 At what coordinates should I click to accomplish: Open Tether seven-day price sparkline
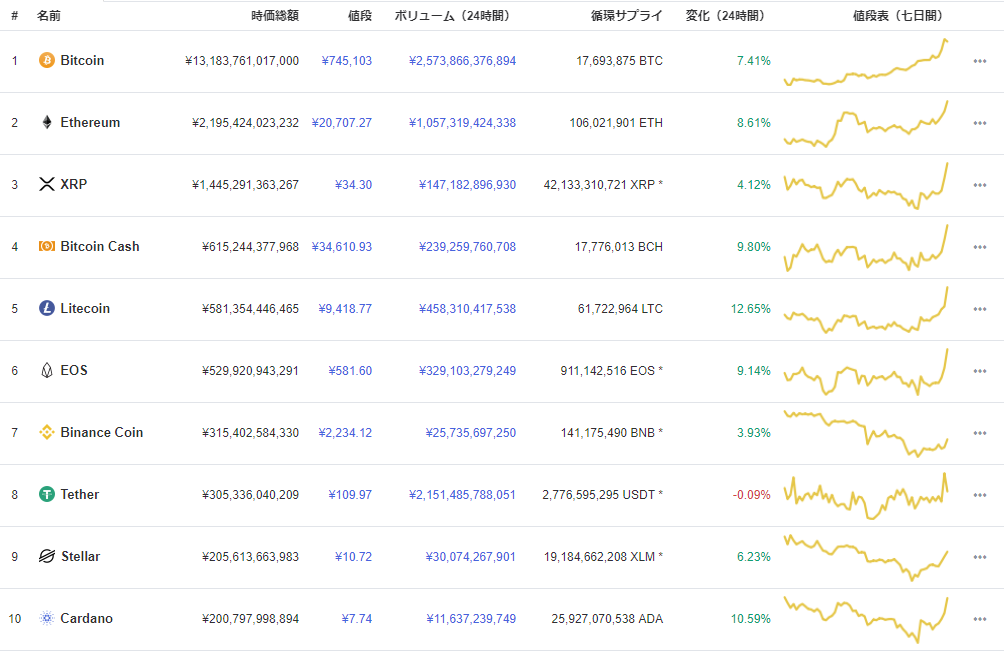pyautogui.click(x=866, y=496)
